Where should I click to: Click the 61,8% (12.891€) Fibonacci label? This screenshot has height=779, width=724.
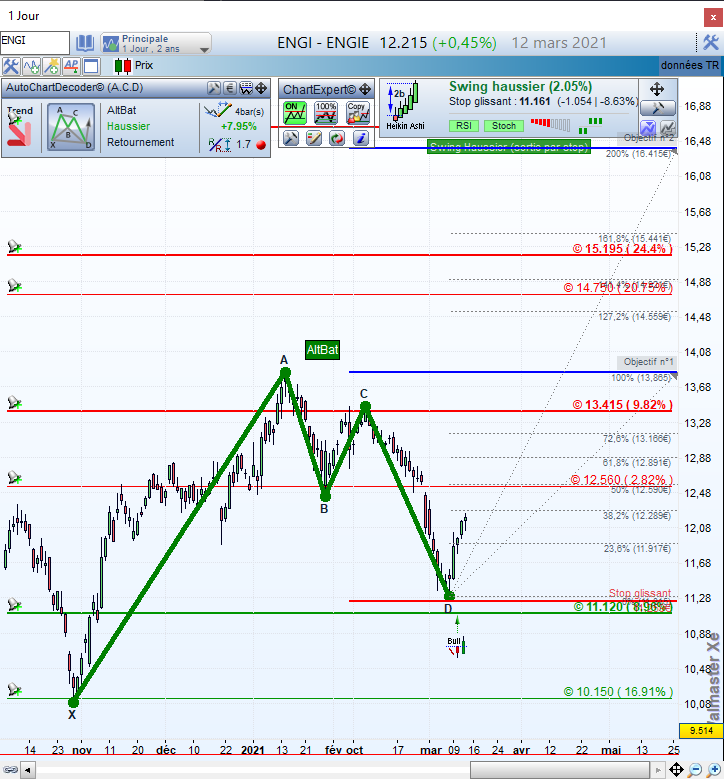[x=637, y=463]
